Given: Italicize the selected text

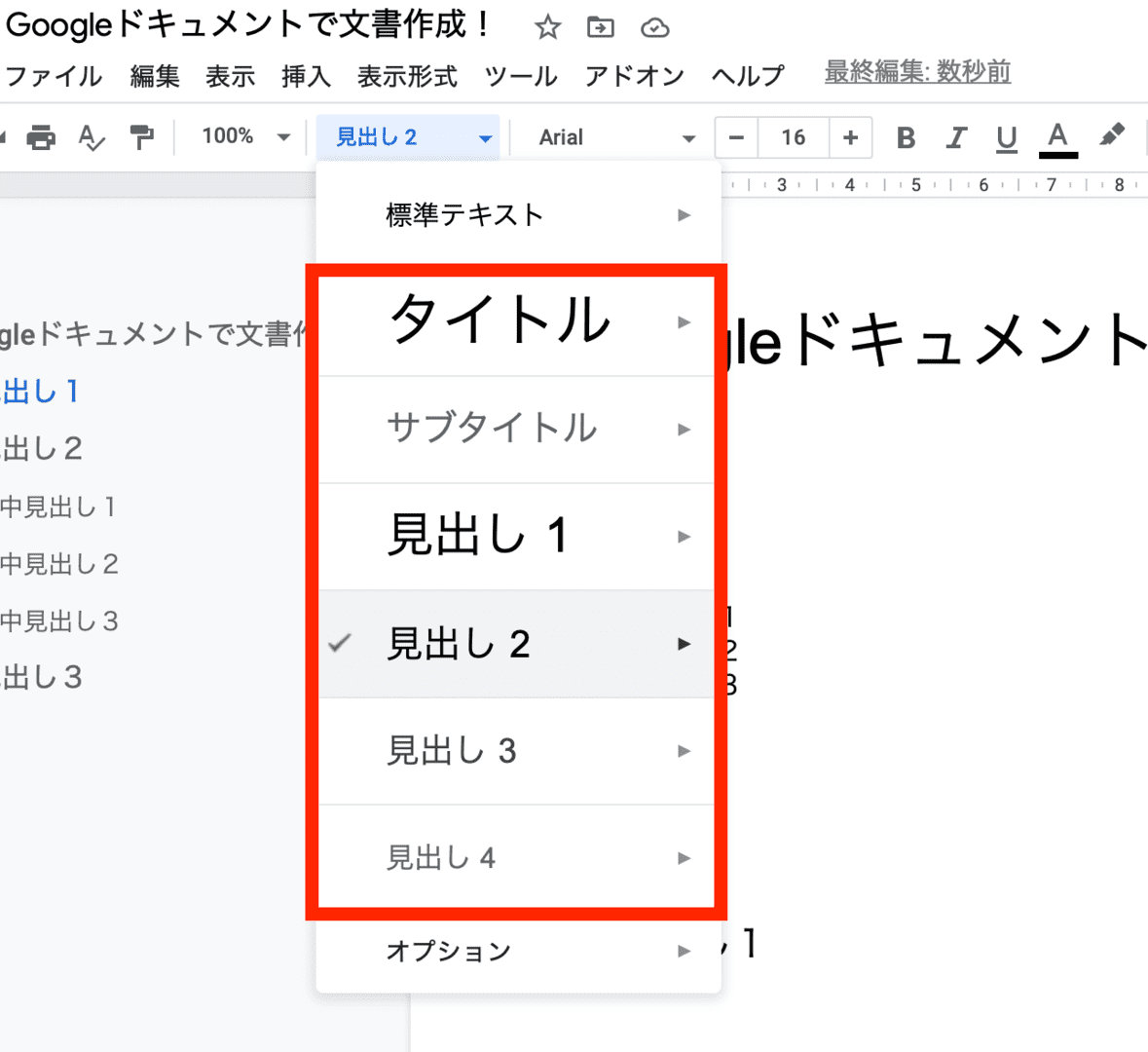Looking at the screenshot, I should (x=956, y=137).
